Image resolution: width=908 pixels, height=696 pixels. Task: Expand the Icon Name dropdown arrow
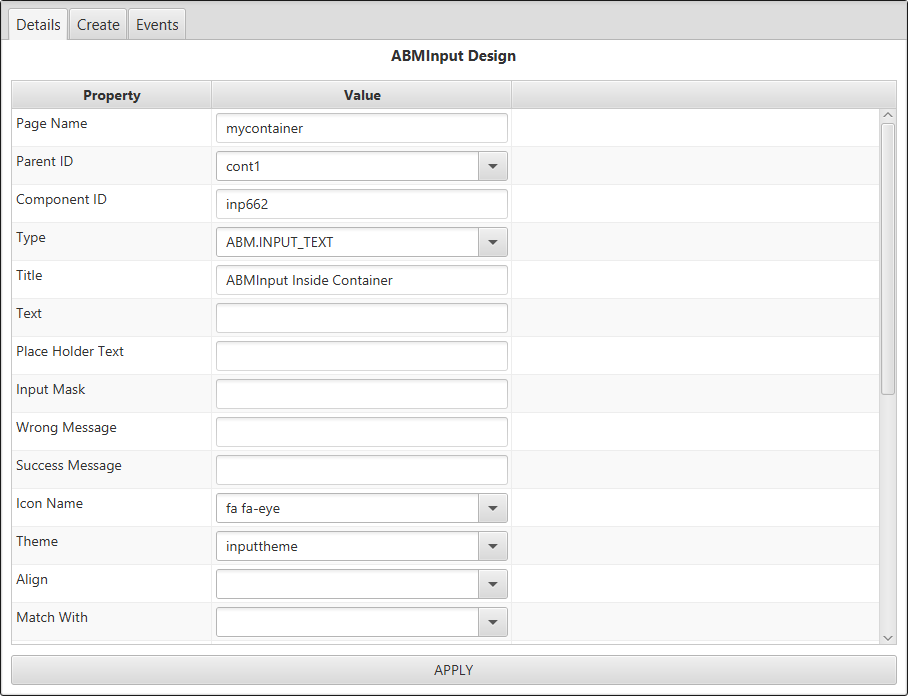(x=492, y=508)
